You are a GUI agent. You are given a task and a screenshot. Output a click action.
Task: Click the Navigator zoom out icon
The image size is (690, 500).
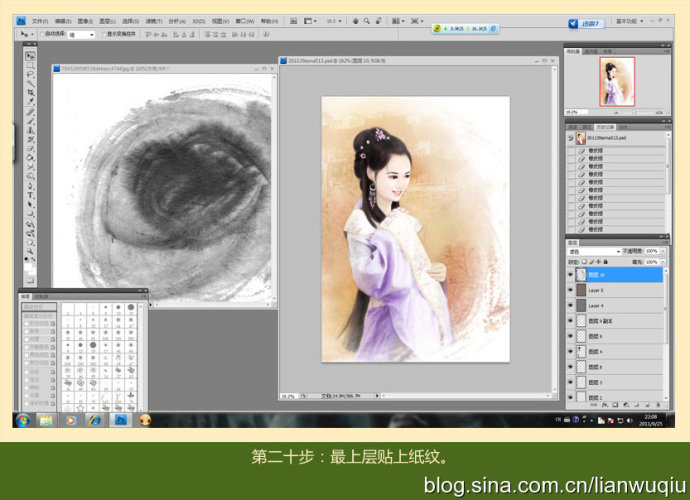[x=616, y=113]
